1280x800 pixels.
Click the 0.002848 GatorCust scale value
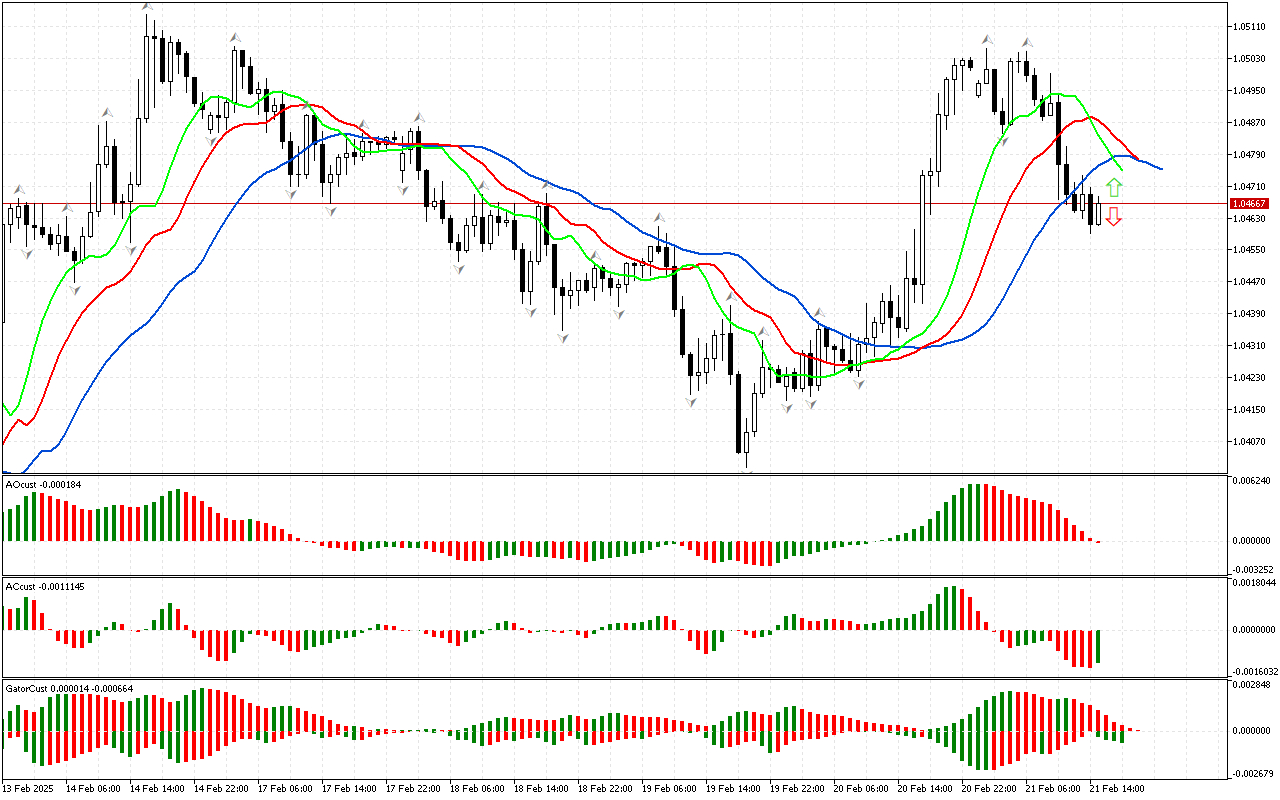tap(1253, 685)
